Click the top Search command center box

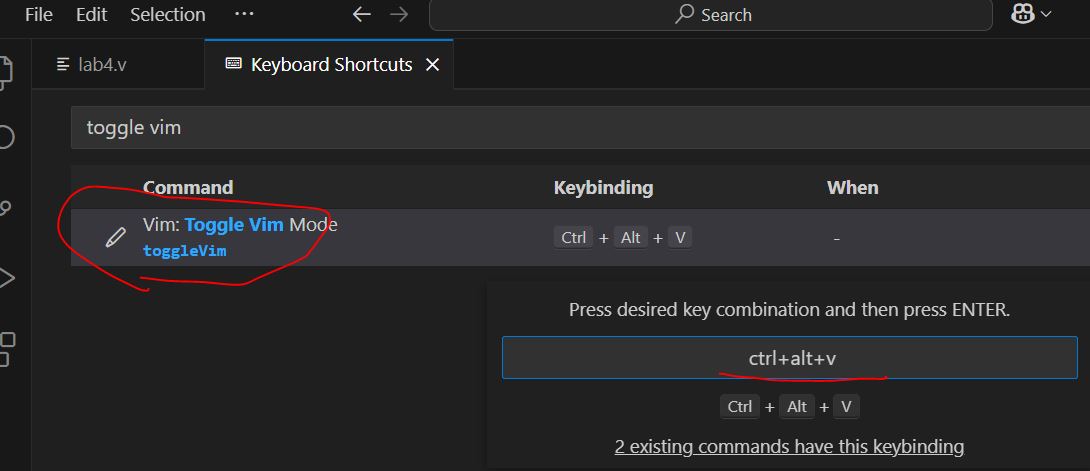pyautogui.click(x=712, y=14)
